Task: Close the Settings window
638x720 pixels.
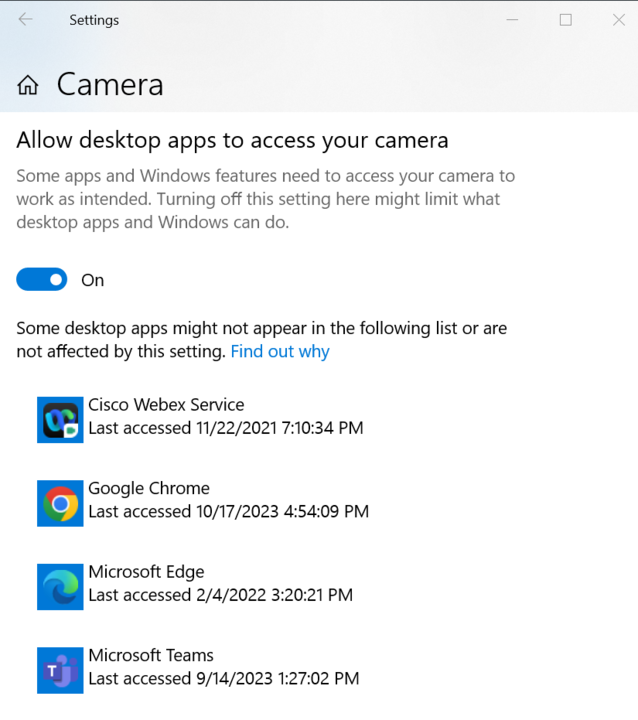Action: [x=619, y=20]
